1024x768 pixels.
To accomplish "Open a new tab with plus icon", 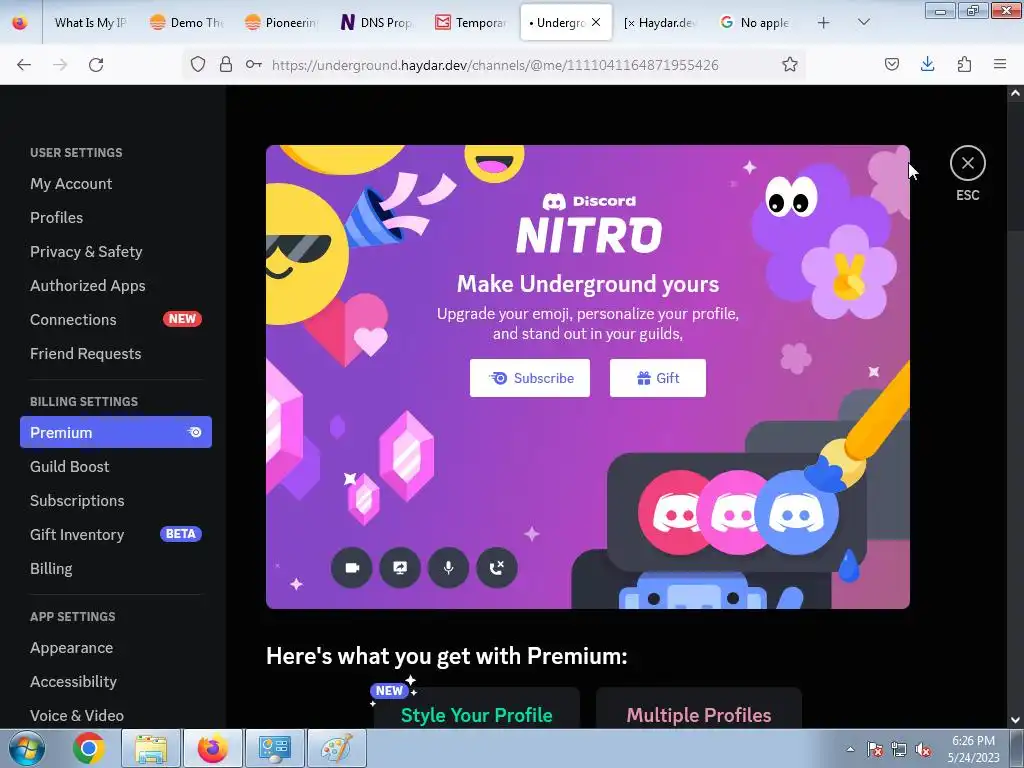I will click(x=824, y=23).
